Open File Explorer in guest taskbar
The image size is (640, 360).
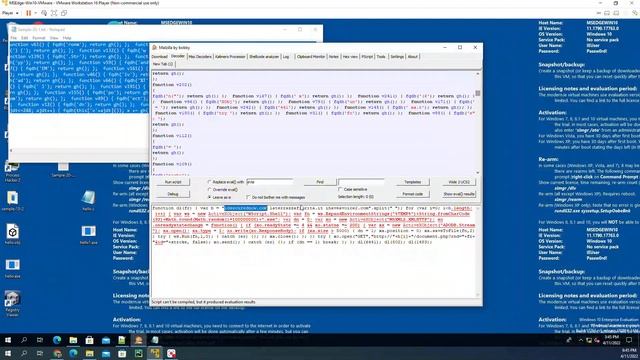point(73,340)
